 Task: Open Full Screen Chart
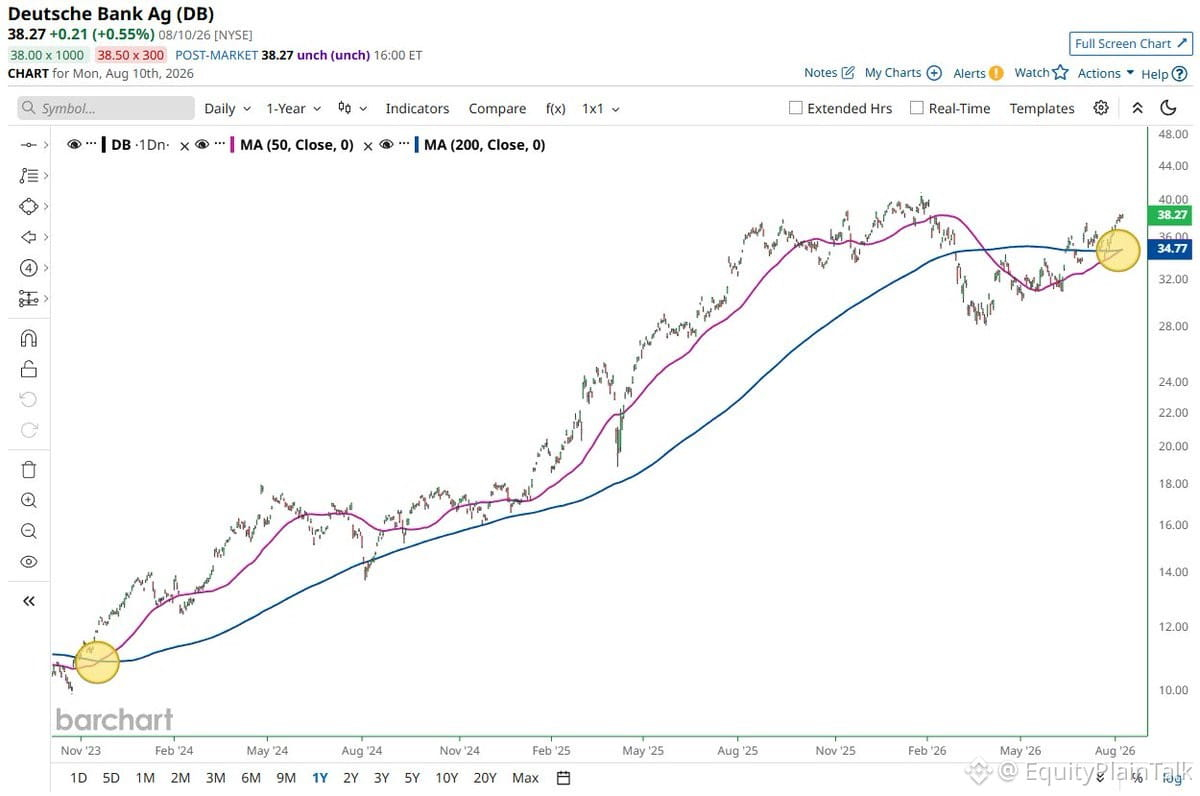click(x=1130, y=44)
